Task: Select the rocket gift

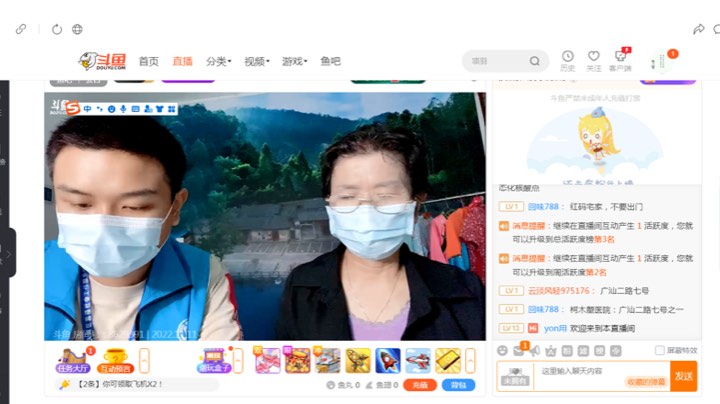Action: click(388, 360)
